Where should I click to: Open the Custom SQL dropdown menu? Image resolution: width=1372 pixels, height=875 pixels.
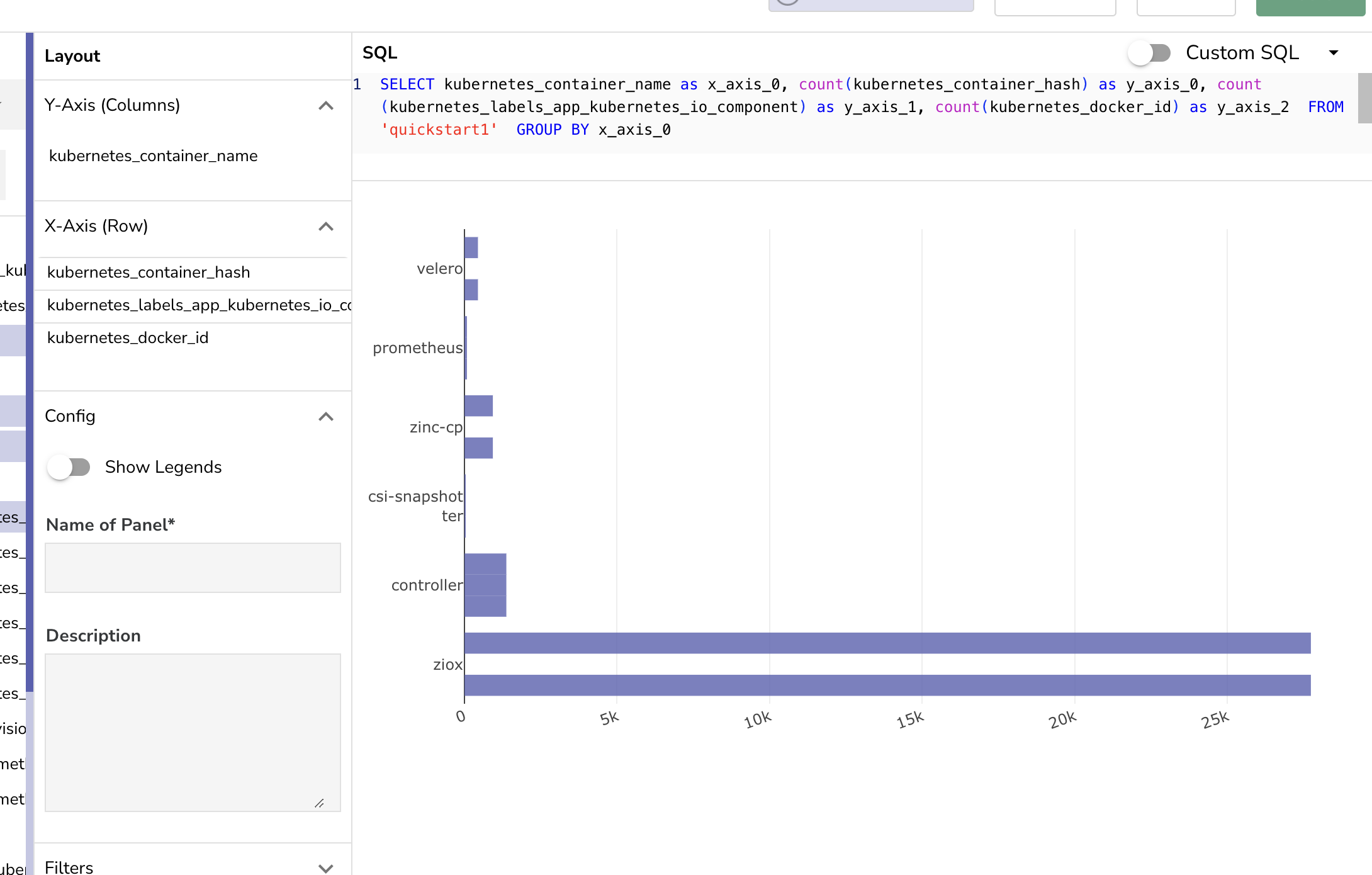1334,53
